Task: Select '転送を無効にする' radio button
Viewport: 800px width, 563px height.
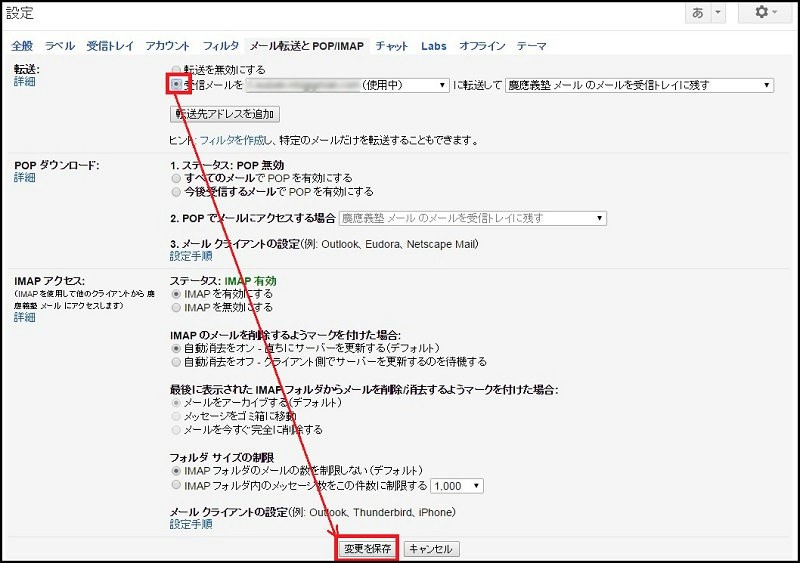Action: pos(177,70)
